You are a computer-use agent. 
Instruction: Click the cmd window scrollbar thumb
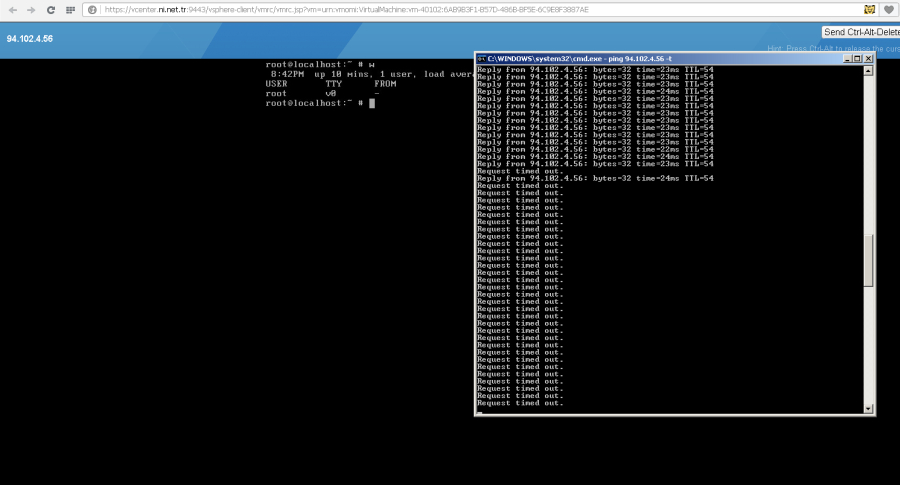(x=868, y=260)
